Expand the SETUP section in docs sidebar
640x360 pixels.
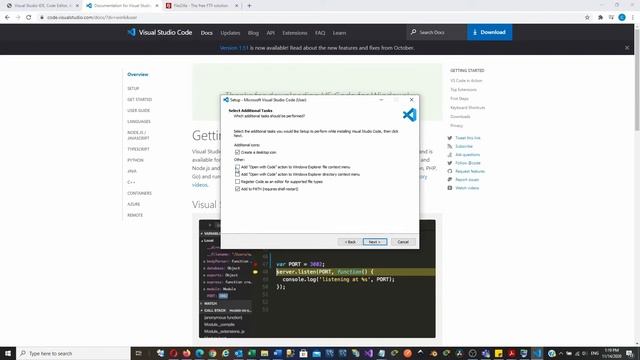pos(133,89)
